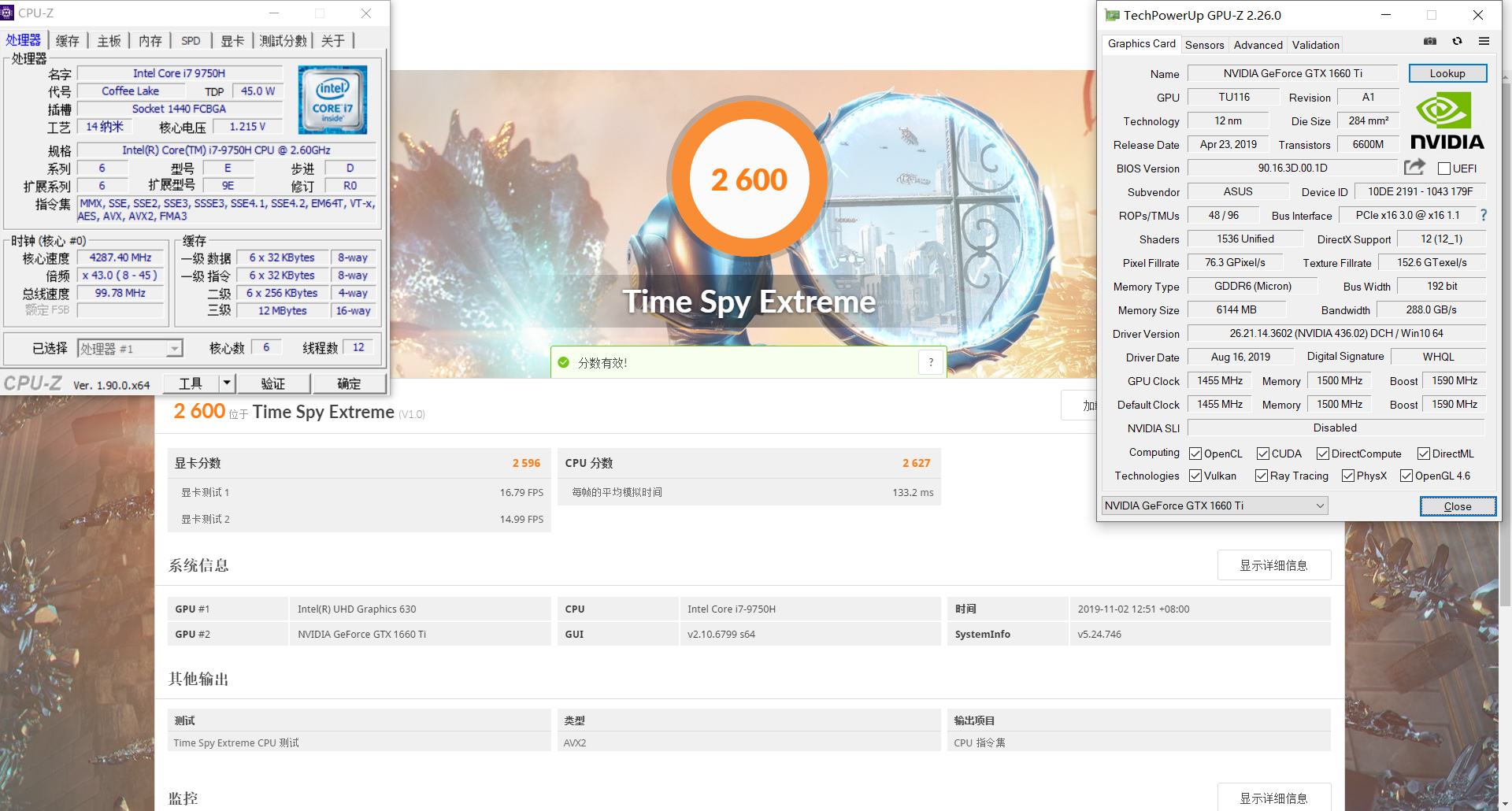Click the Bus Interface question mark
The height and width of the screenshot is (811, 1512).
coord(1484,215)
